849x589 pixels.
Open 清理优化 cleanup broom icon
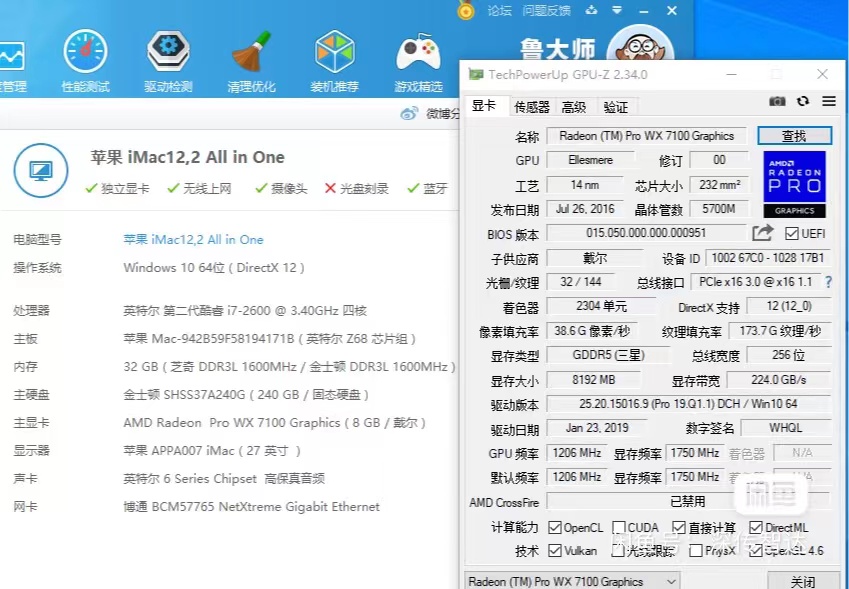tap(252, 52)
